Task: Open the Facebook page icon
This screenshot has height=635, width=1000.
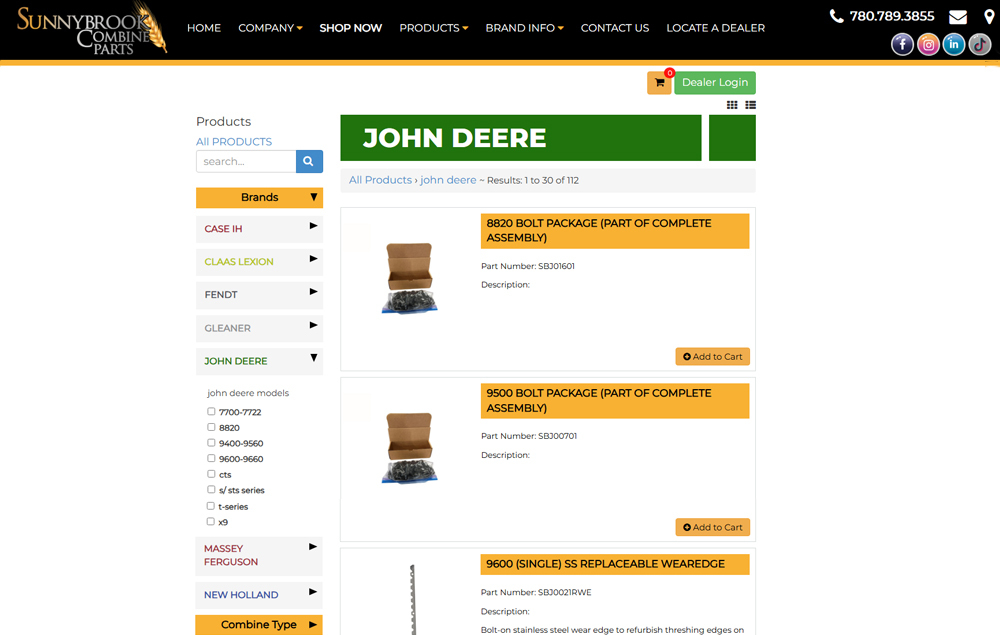Action: point(902,45)
